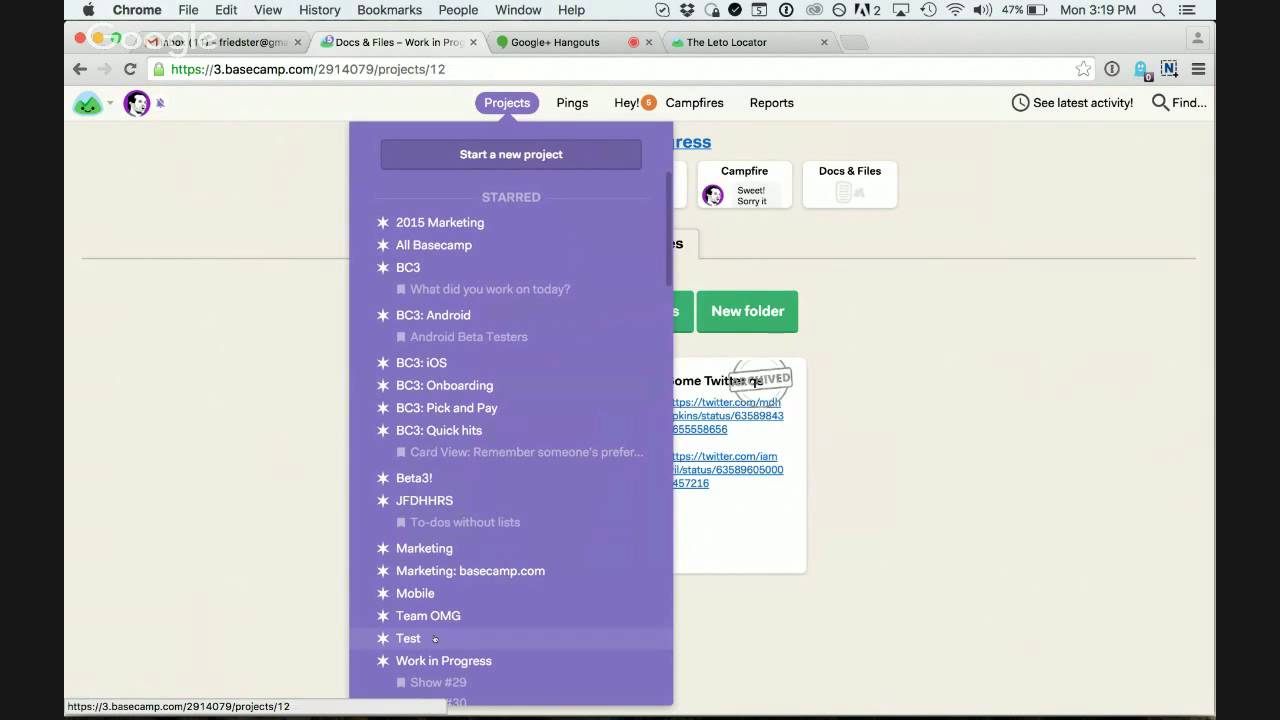Open bookmark What did you work on today?
Viewport: 1280px width, 720px height.
click(490, 289)
